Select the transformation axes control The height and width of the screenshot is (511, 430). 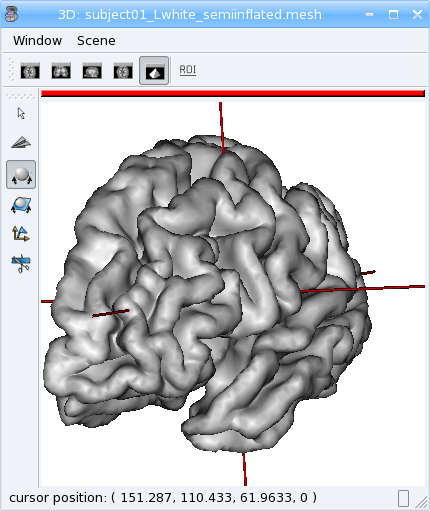21,234
